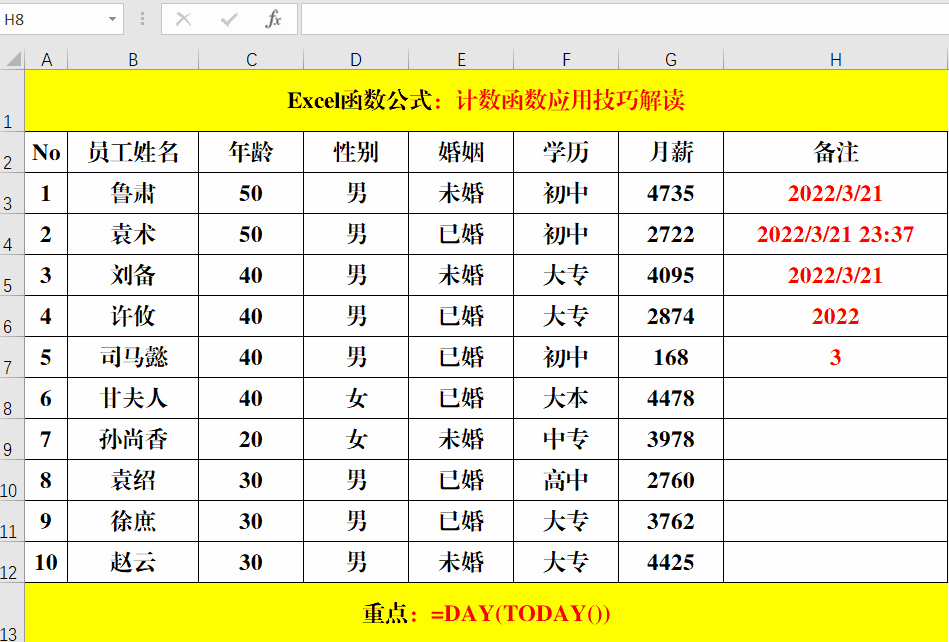The height and width of the screenshot is (642, 949).
Task: Click the age cell '20'
Action: pos(251,439)
